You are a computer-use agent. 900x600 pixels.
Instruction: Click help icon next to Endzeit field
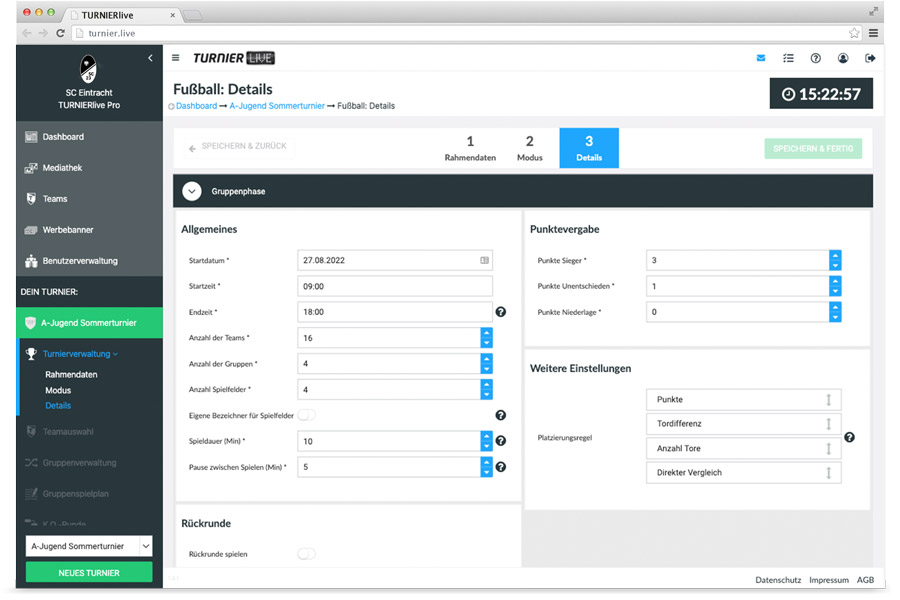[x=501, y=312]
